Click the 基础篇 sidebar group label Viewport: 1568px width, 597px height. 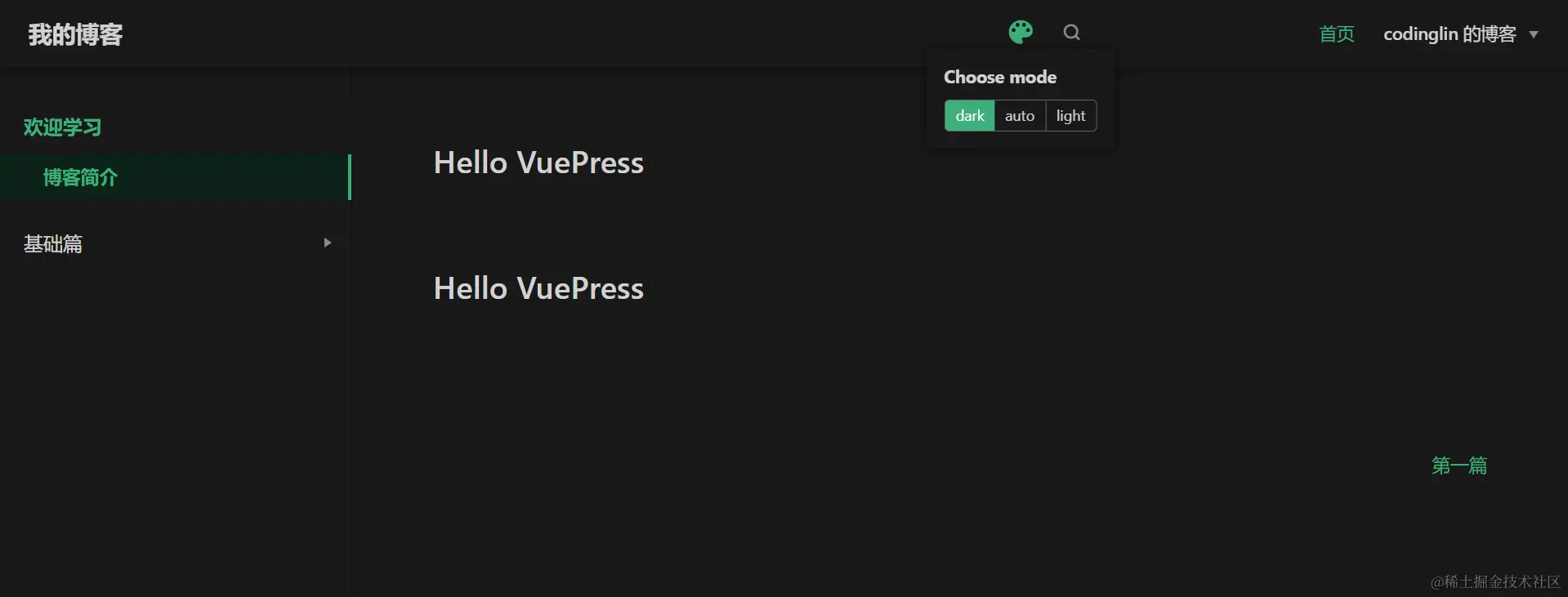[x=53, y=243]
